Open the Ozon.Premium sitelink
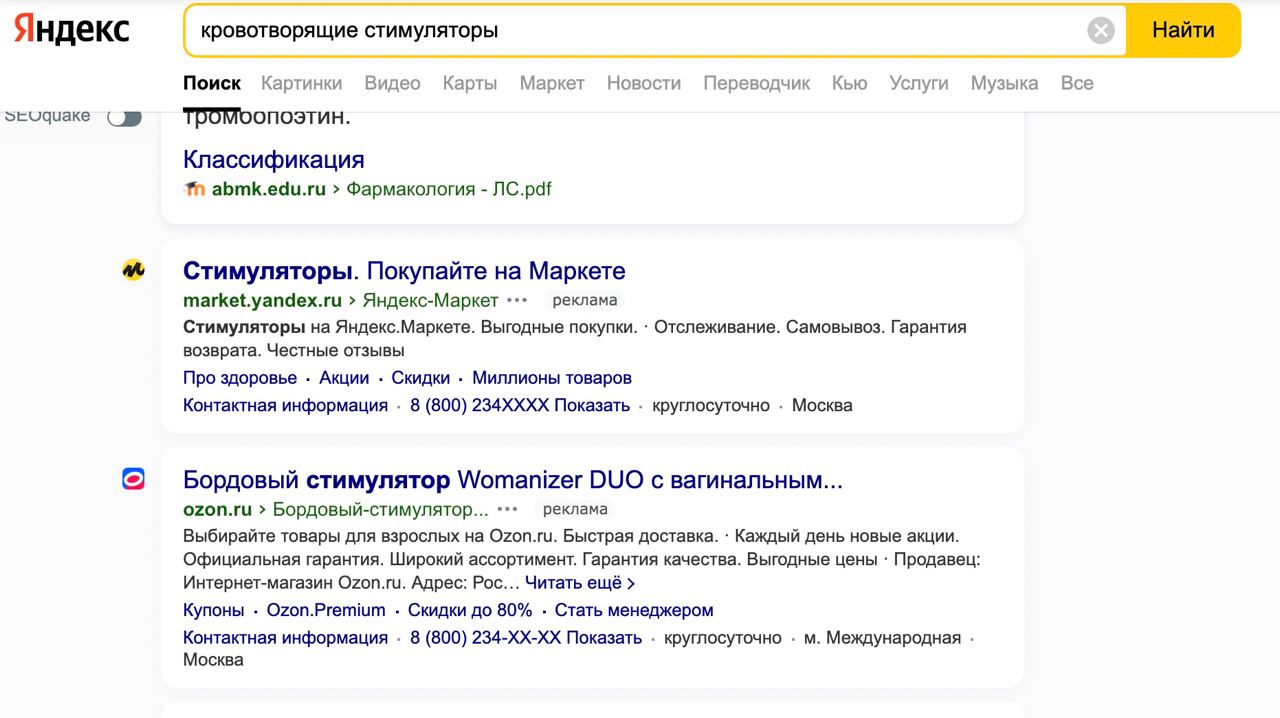The height and width of the screenshot is (718, 1280). pos(326,610)
